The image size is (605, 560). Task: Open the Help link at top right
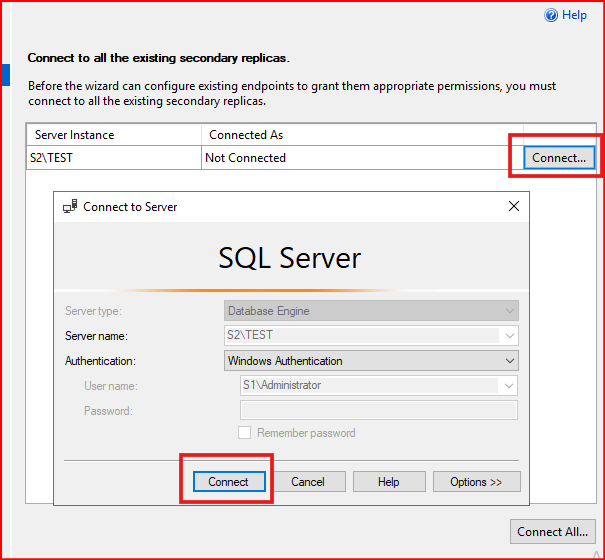(574, 15)
